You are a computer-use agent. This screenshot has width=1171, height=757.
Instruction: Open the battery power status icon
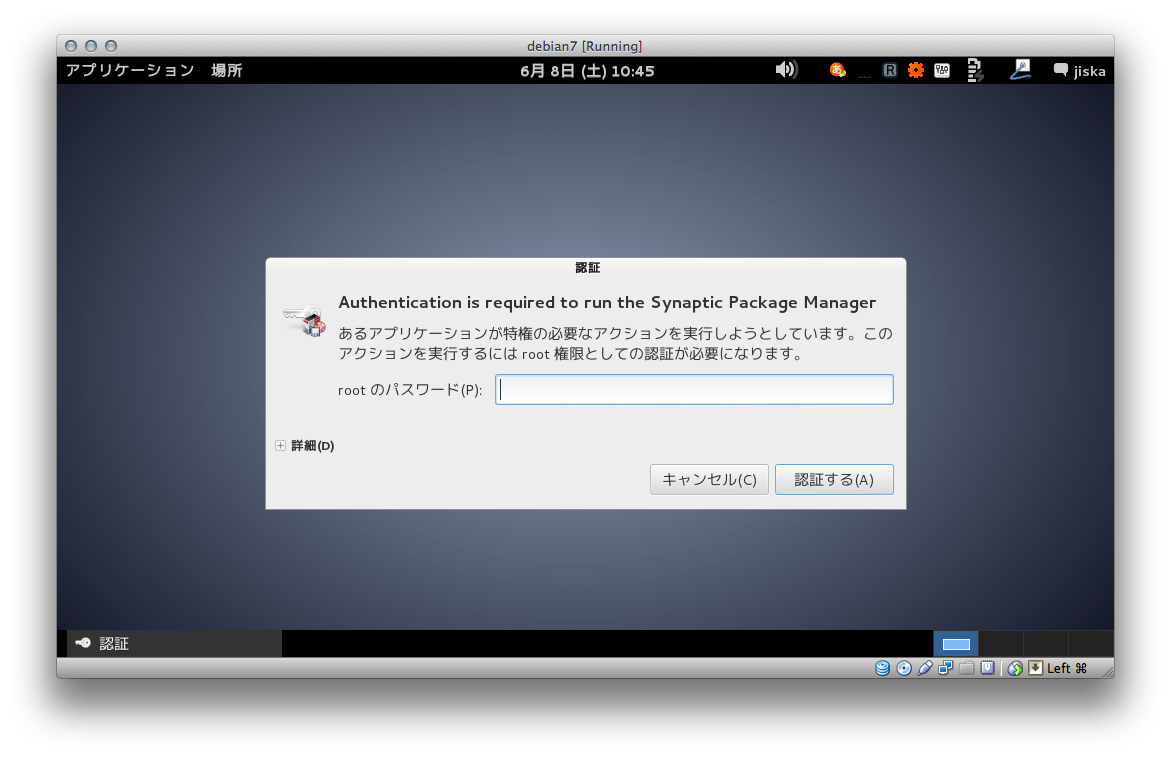pos(975,70)
